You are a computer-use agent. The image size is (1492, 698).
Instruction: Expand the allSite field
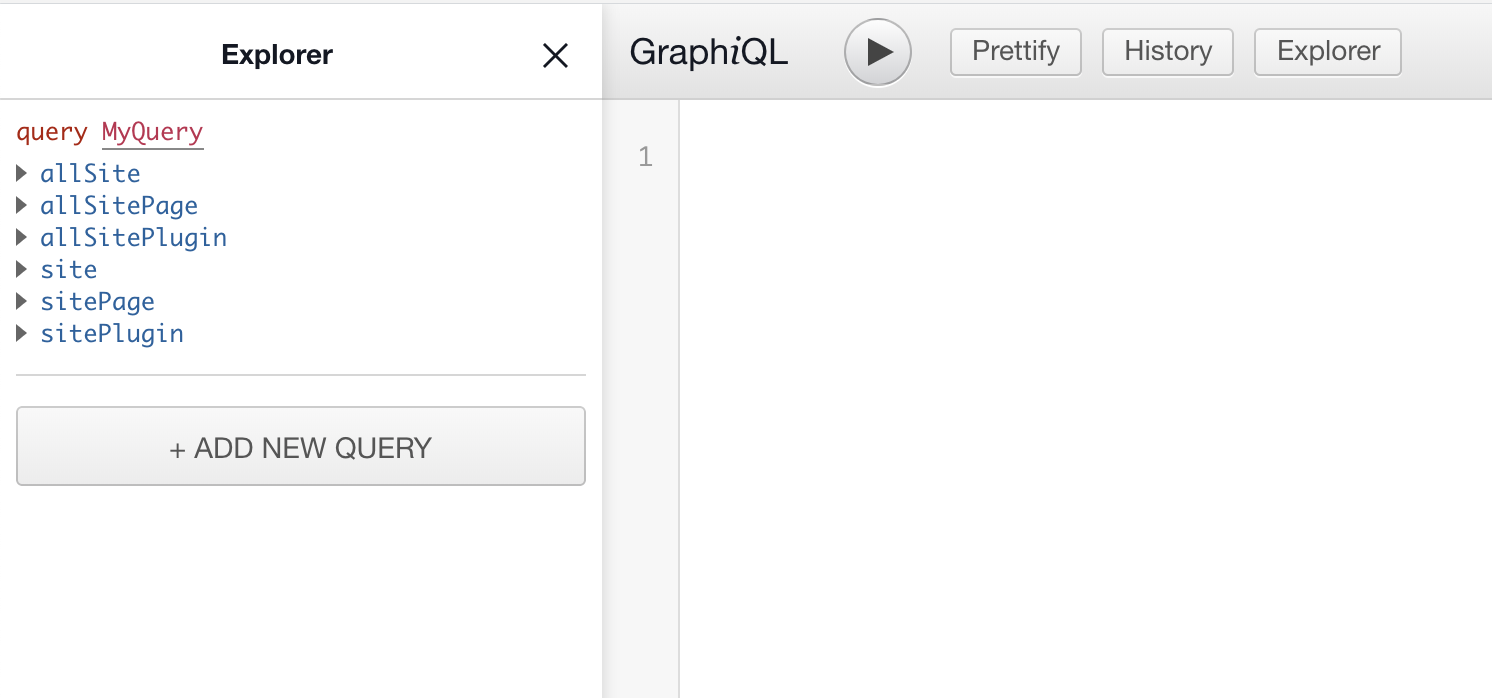(x=22, y=173)
